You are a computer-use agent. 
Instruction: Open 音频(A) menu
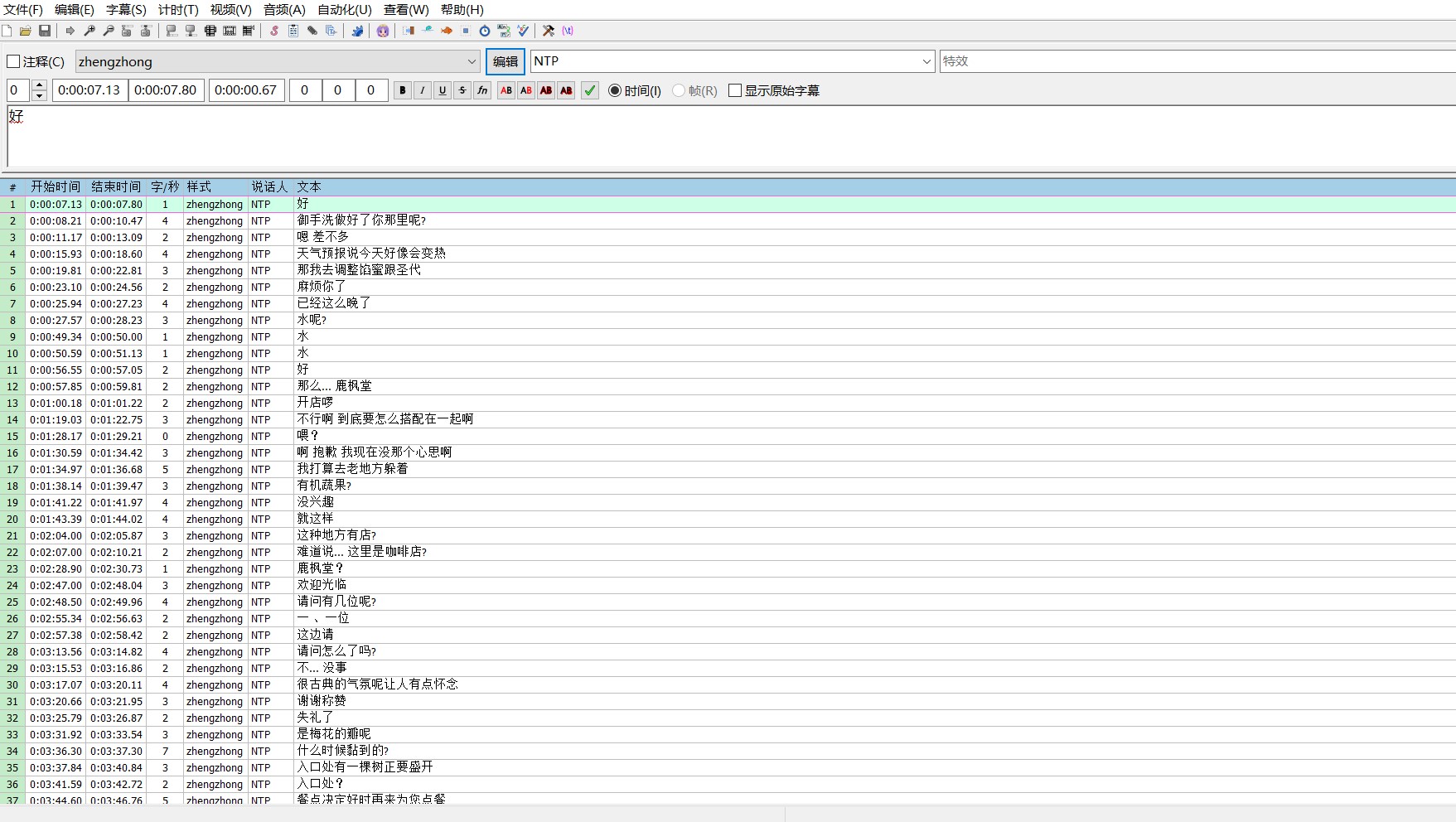point(284,10)
